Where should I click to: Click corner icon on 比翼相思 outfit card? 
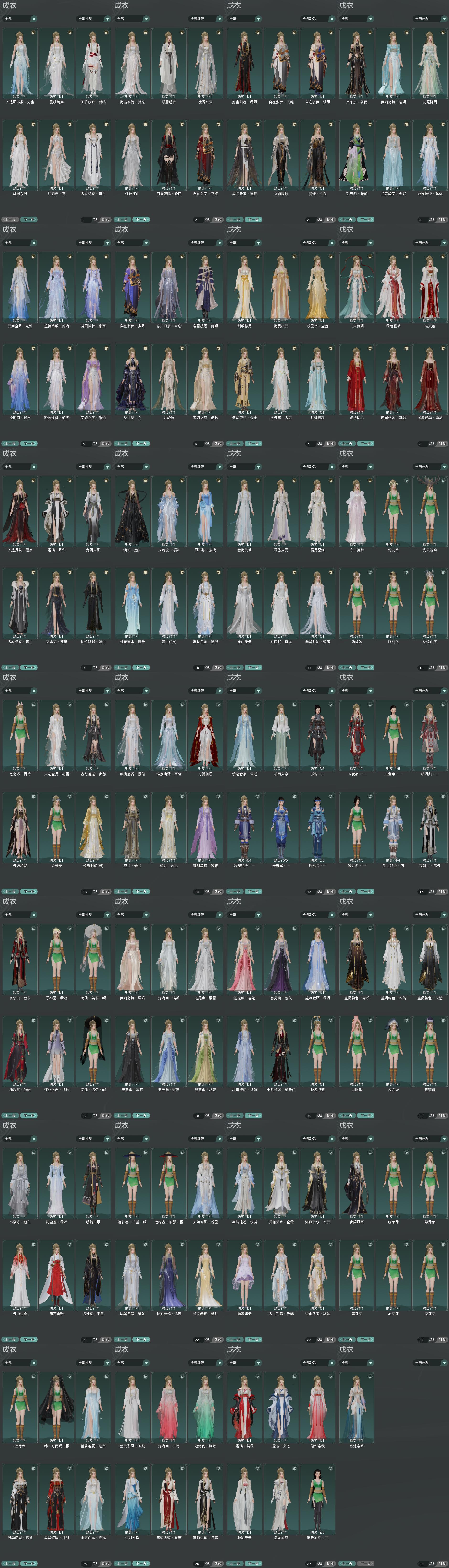click(219, 704)
